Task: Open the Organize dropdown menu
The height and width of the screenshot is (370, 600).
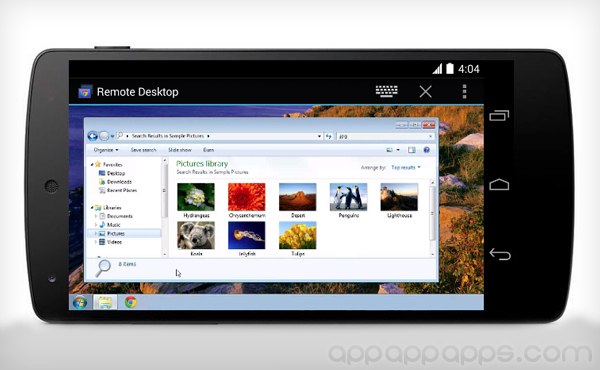Action: 106,150
